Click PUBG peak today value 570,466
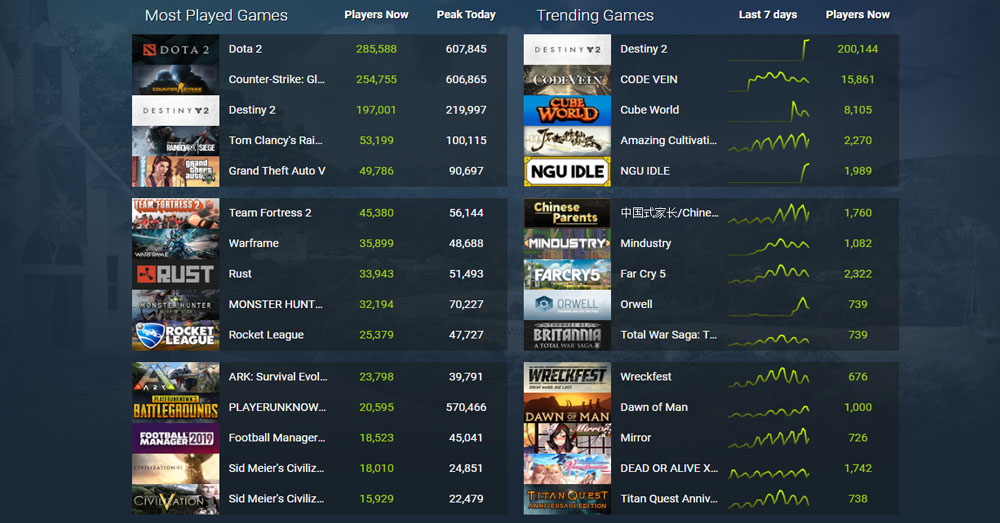The width and height of the screenshot is (1000, 523). tap(466, 408)
